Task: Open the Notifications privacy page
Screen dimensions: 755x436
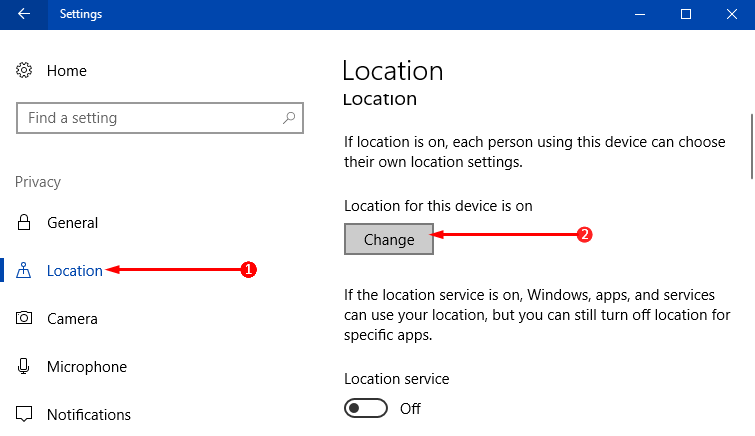Action: [89, 414]
